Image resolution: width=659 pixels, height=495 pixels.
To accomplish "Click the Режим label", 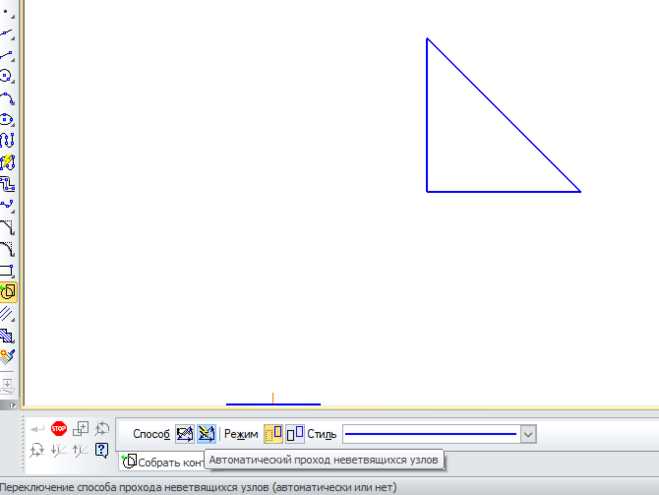I will pyautogui.click(x=241, y=434).
